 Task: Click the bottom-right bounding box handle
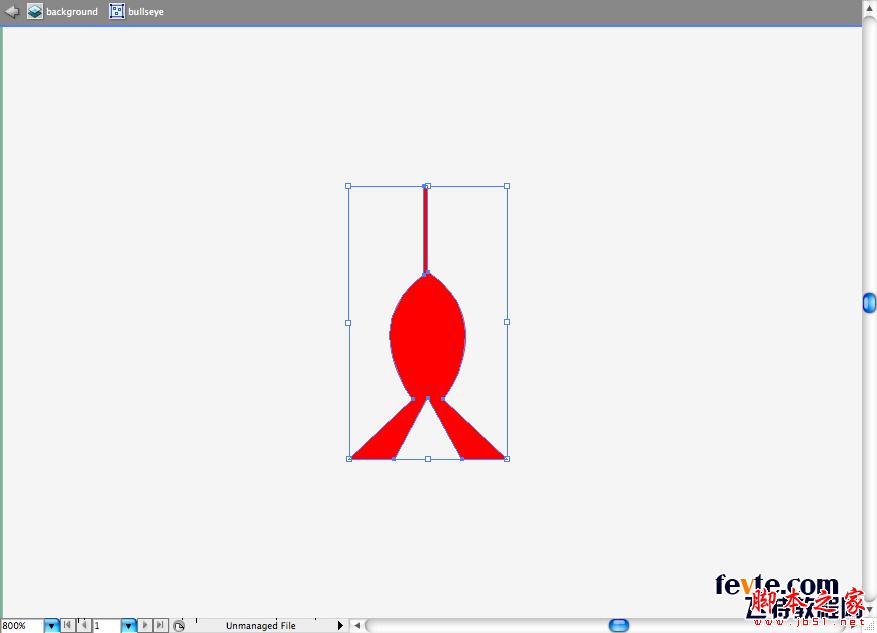[507, 459]
